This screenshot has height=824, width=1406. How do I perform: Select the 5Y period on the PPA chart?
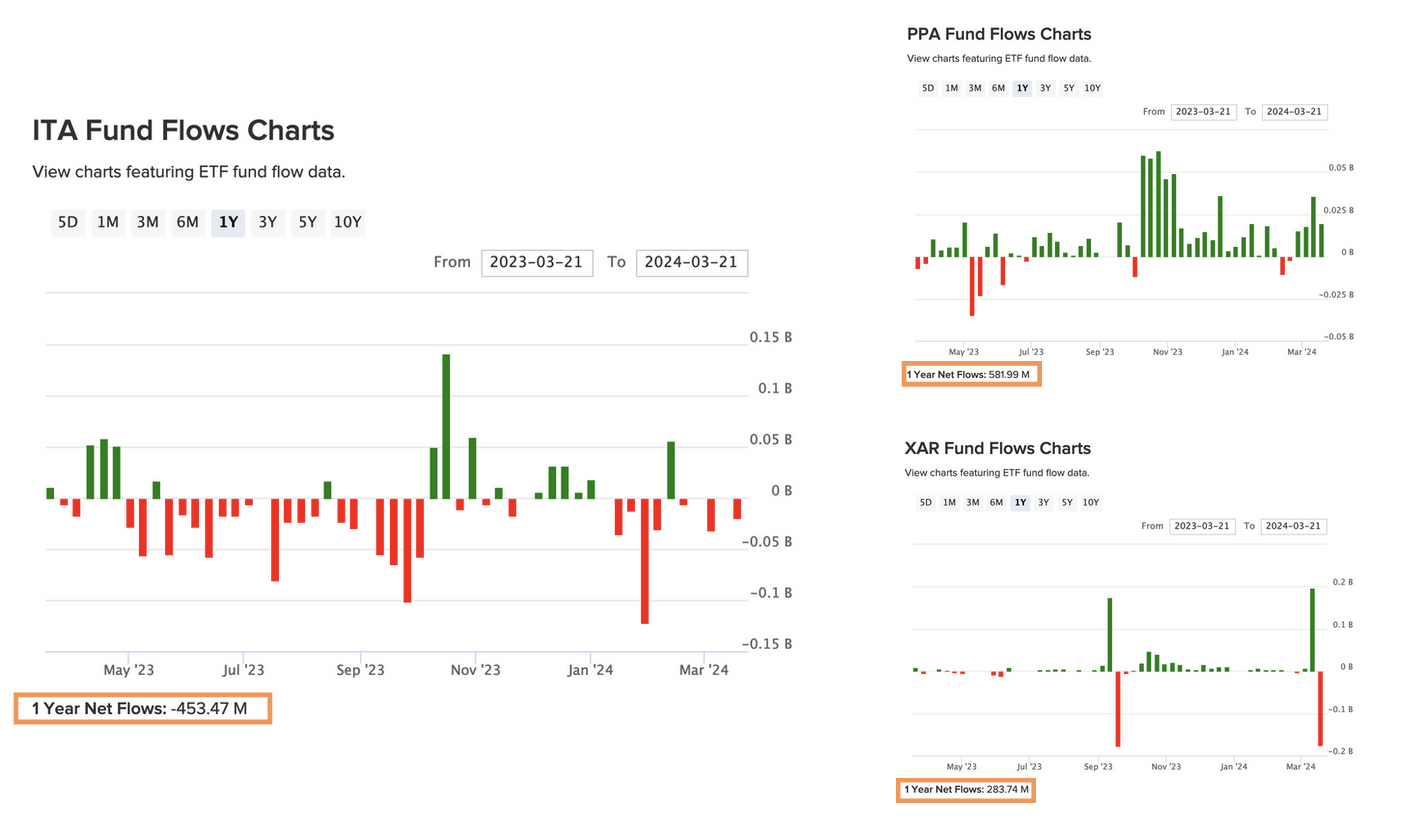point(1068,88)
